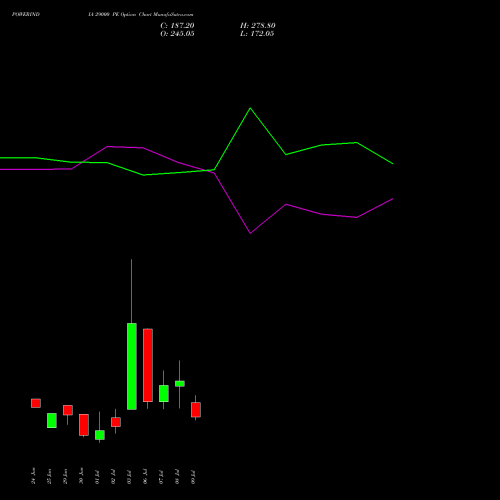The height and width of the screenshot is (500, 500).
Task: Click the 09 Jul date label
Action: pyautogui.click(x=193, y=477)
